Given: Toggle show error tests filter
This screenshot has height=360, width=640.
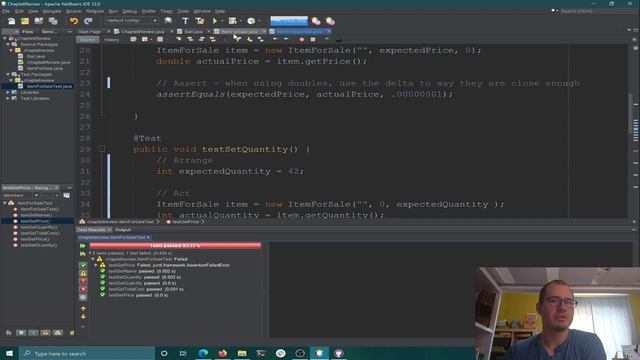Looking at the screenshot, I should click(83, 282).
